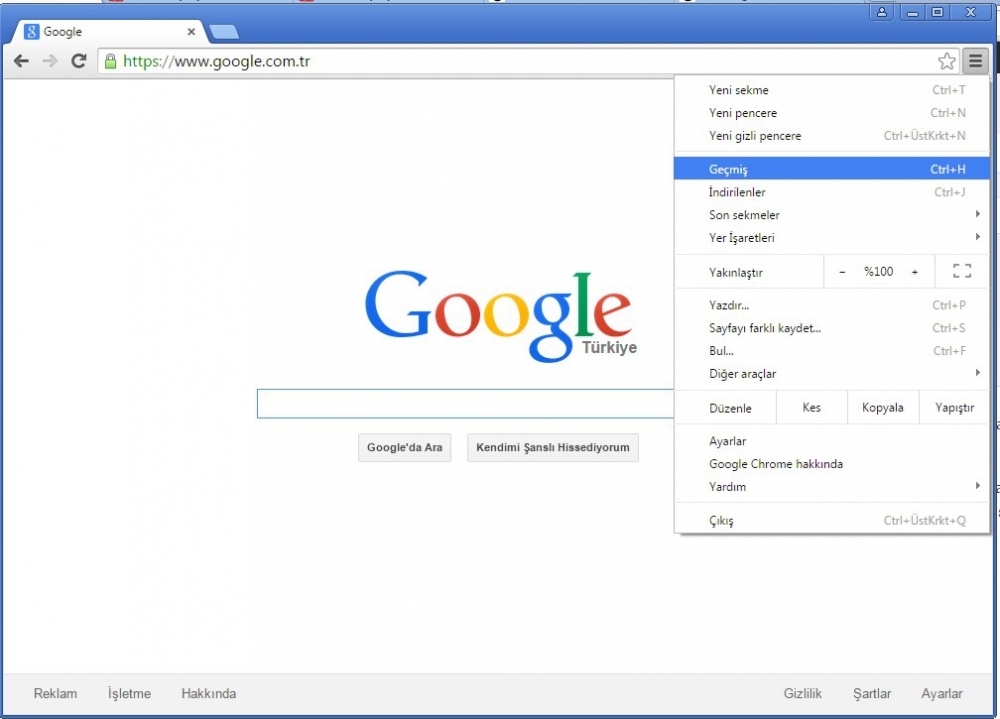Click the Chrome hamburger menu icon
This screenshot has height=719, width=1000.
pyautogui.click(x=975, y=61)
